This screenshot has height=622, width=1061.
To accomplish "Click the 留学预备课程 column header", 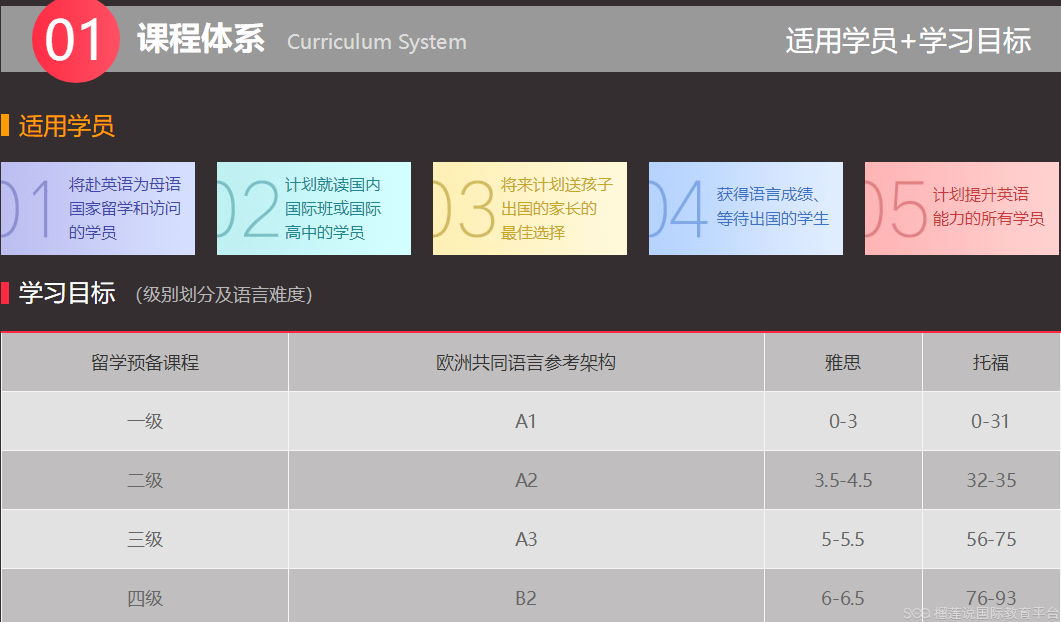I will coord(145,363).
